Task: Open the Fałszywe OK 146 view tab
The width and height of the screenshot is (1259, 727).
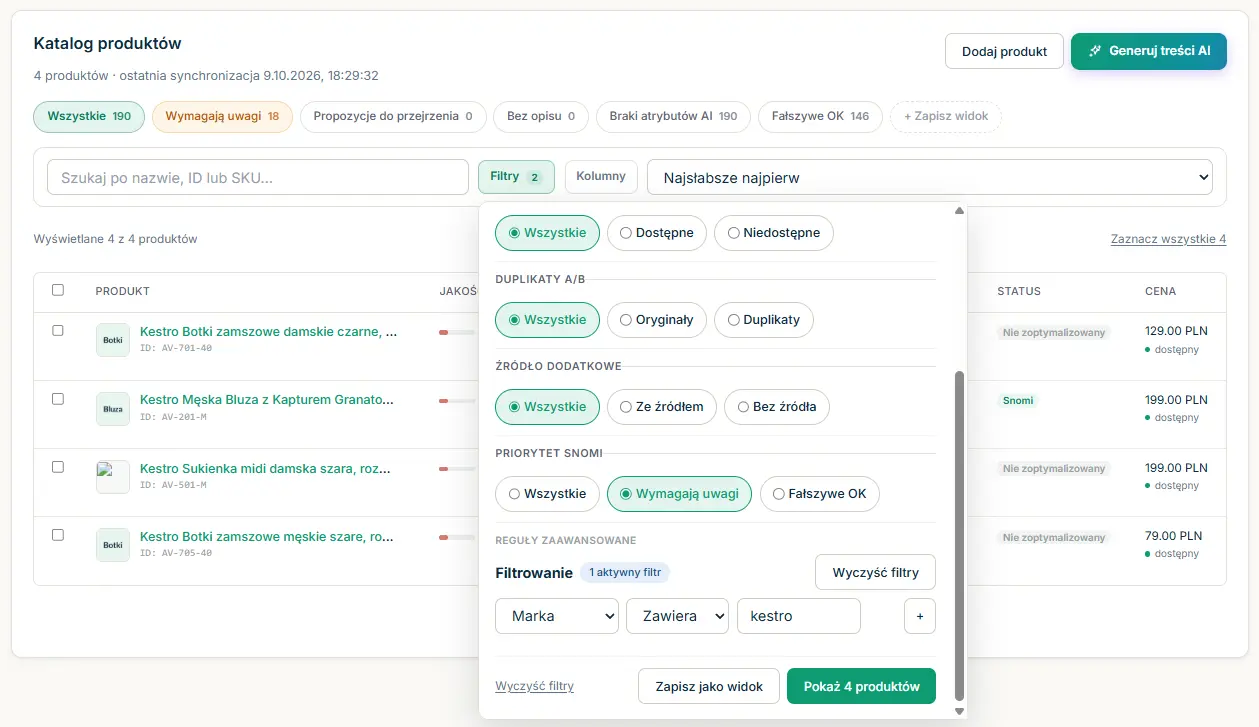Action: (821, 117)
